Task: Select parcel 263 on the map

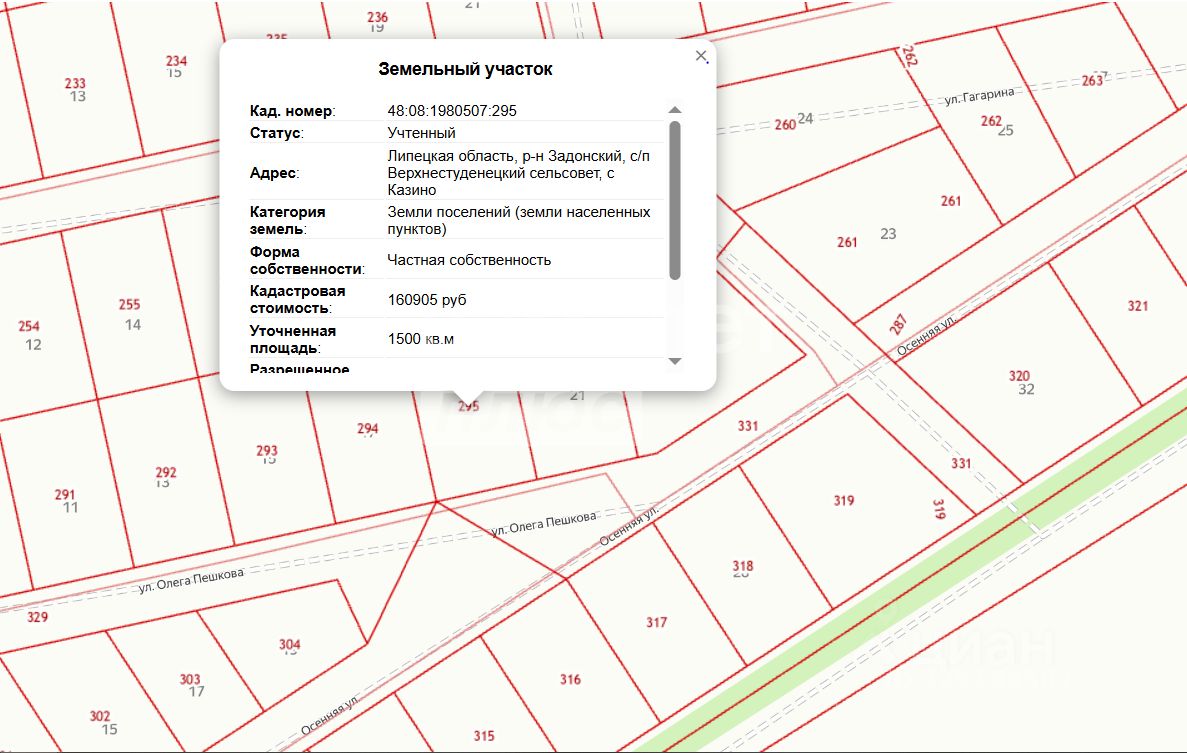Action: click(x=1092, y=80)
